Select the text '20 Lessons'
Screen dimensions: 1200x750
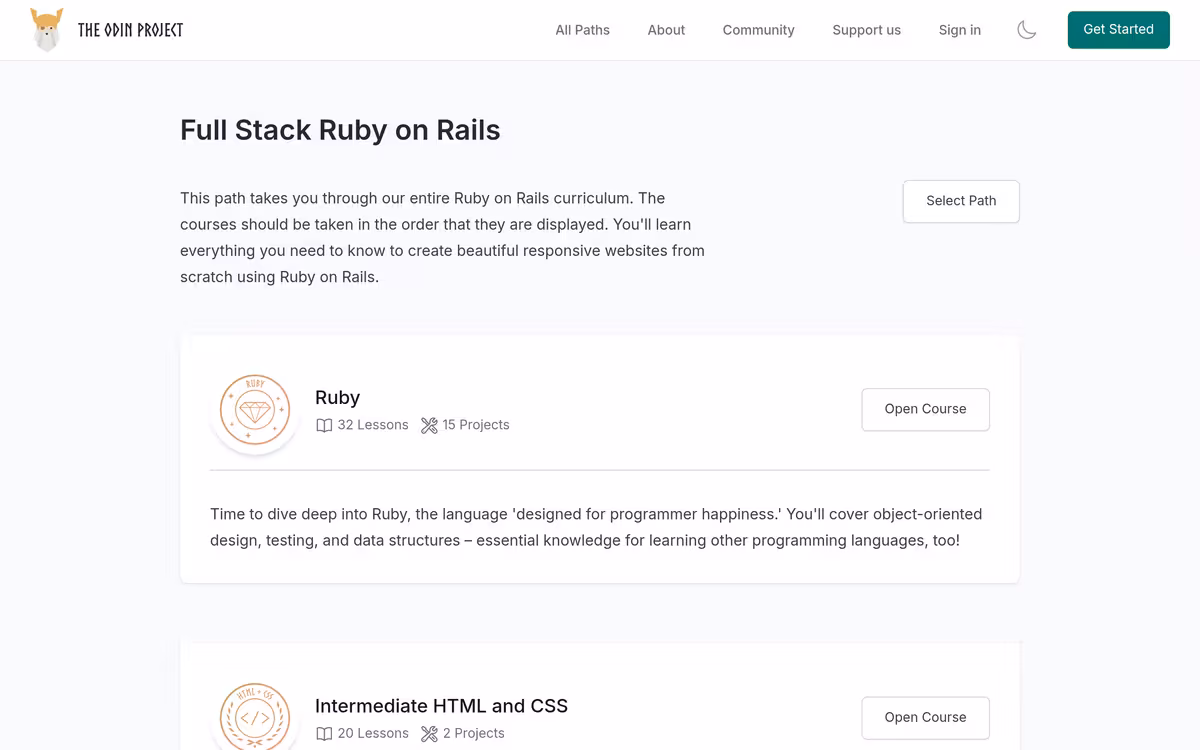pos(373,733)
